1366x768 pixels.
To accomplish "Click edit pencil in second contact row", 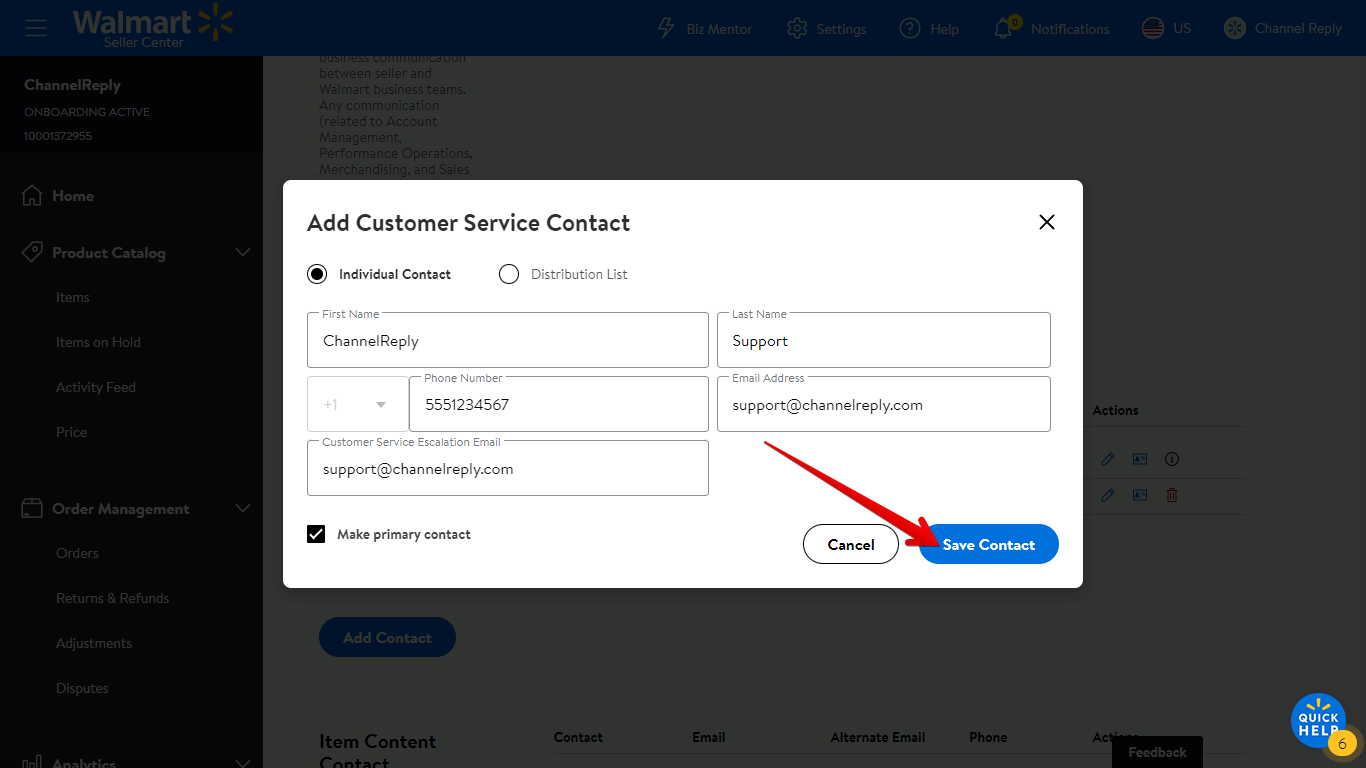I will pyautogui.click(x=1107, y=495).
